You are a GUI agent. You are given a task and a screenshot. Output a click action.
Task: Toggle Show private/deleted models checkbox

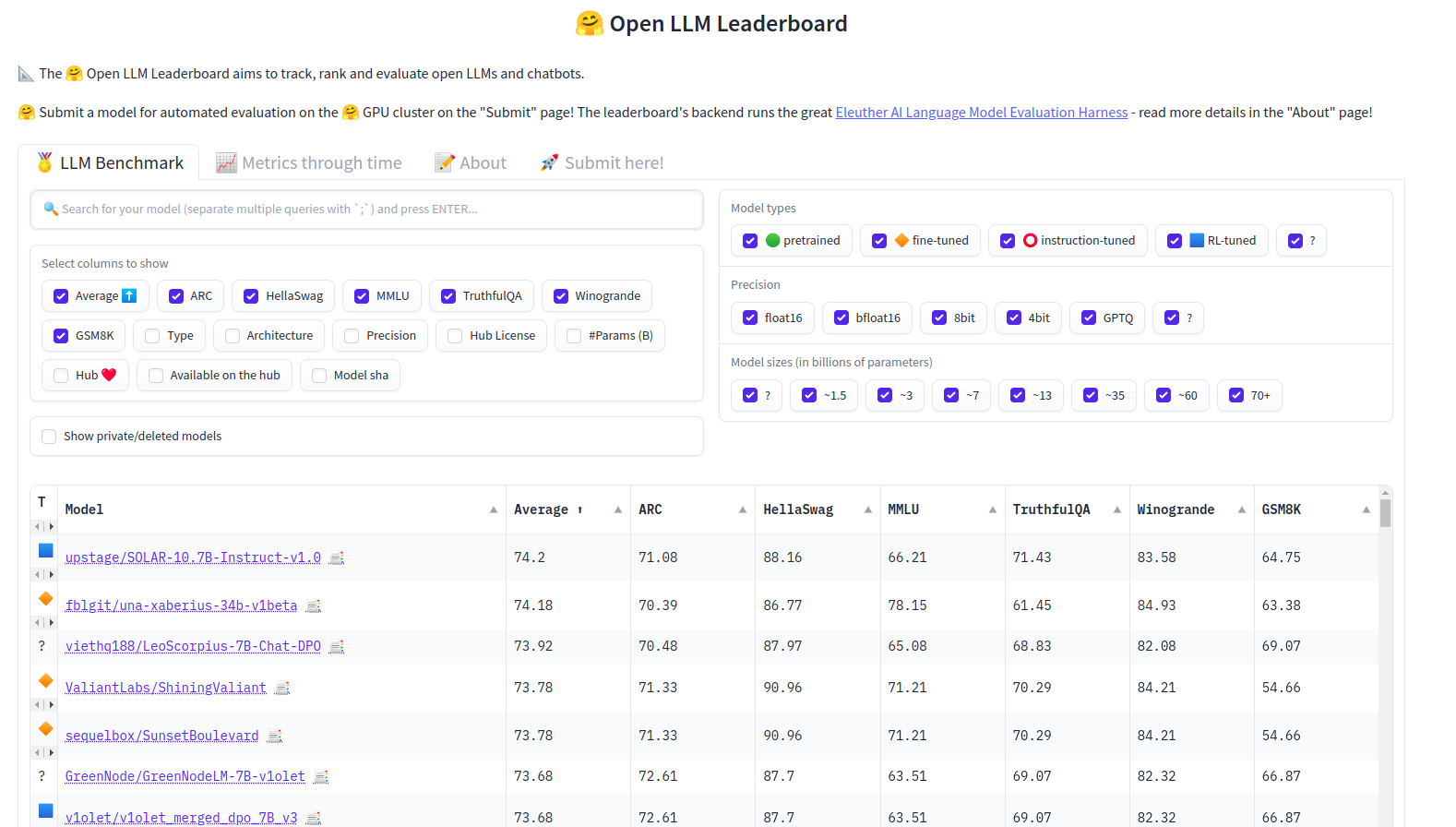[x=50, y=437]
